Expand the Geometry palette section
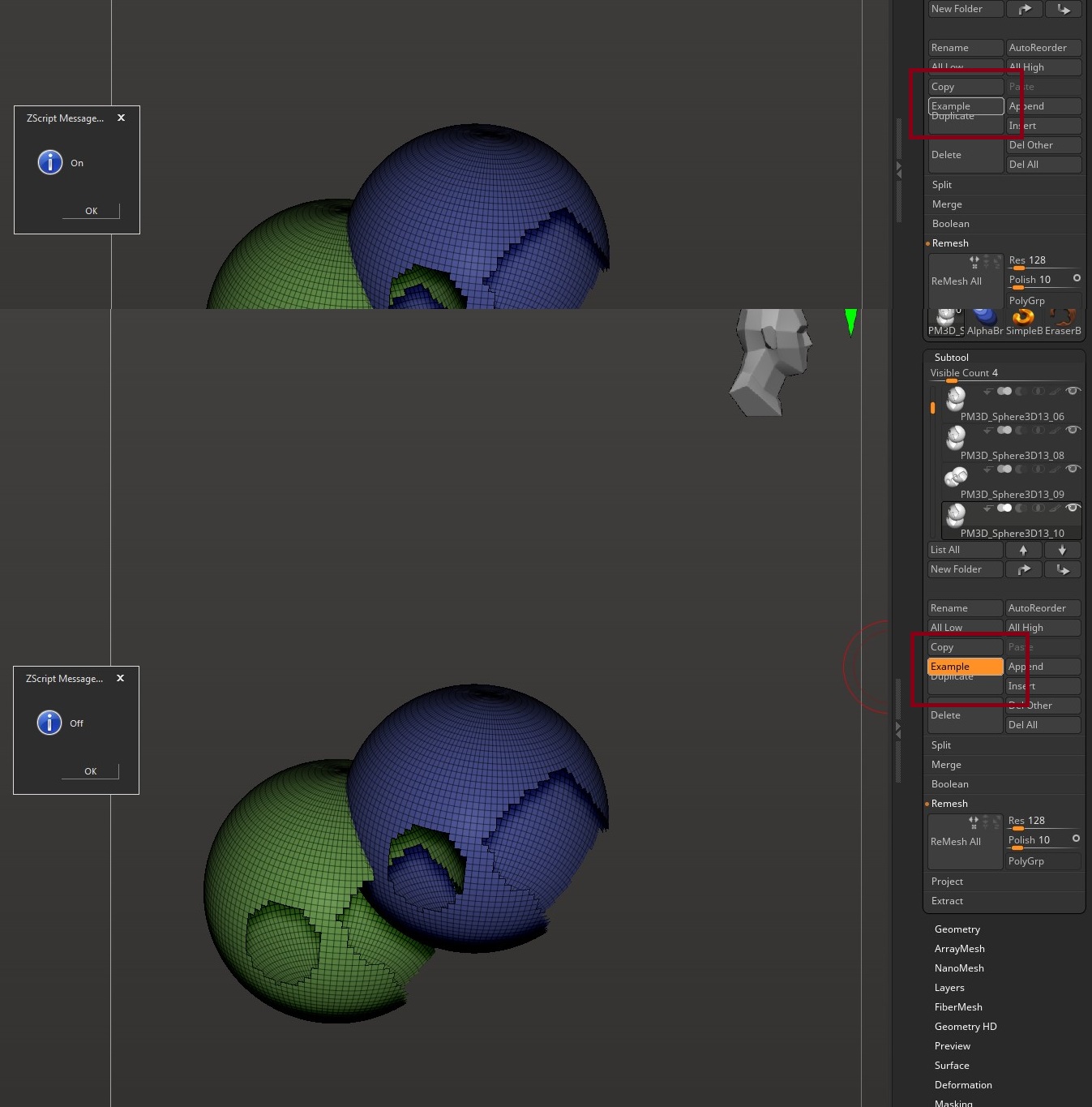The height and width of the screenshot is (1107, 1092). click(957, 929)
